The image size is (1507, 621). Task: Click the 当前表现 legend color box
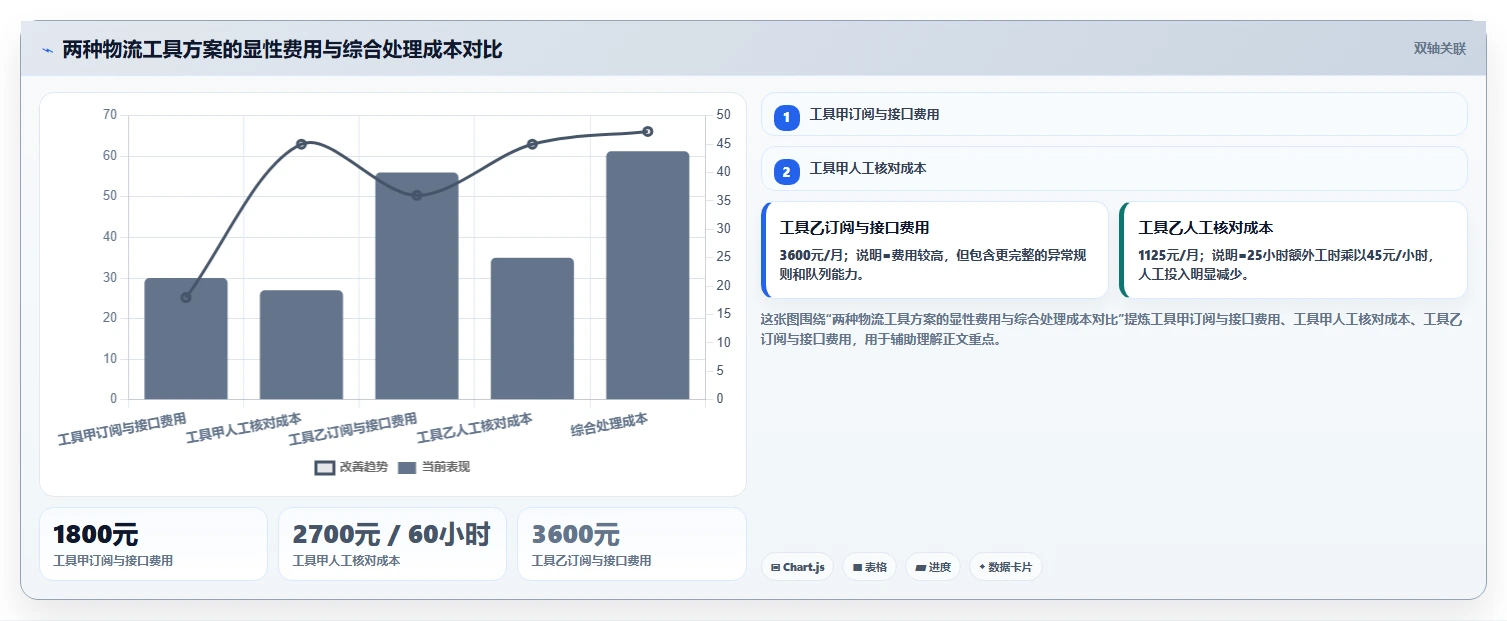coord(407,468)
